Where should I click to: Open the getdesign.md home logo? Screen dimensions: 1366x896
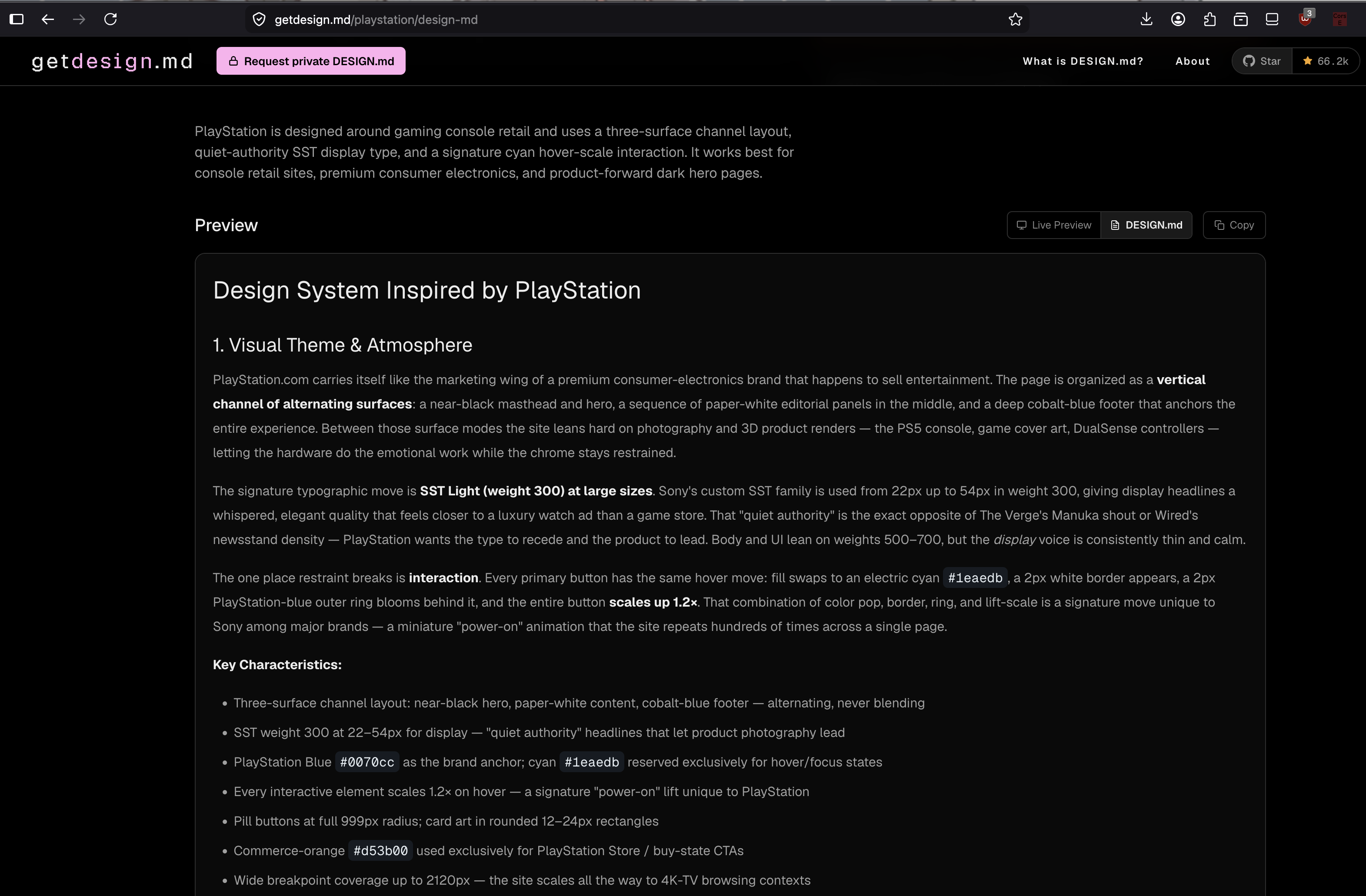click(112, 61)
